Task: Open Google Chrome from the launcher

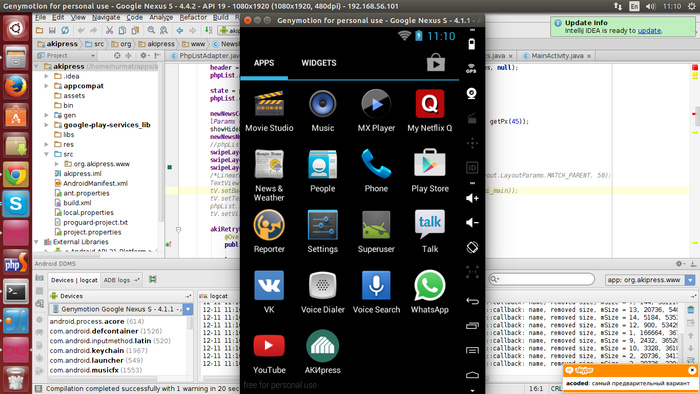Action: tap(16, 174)
